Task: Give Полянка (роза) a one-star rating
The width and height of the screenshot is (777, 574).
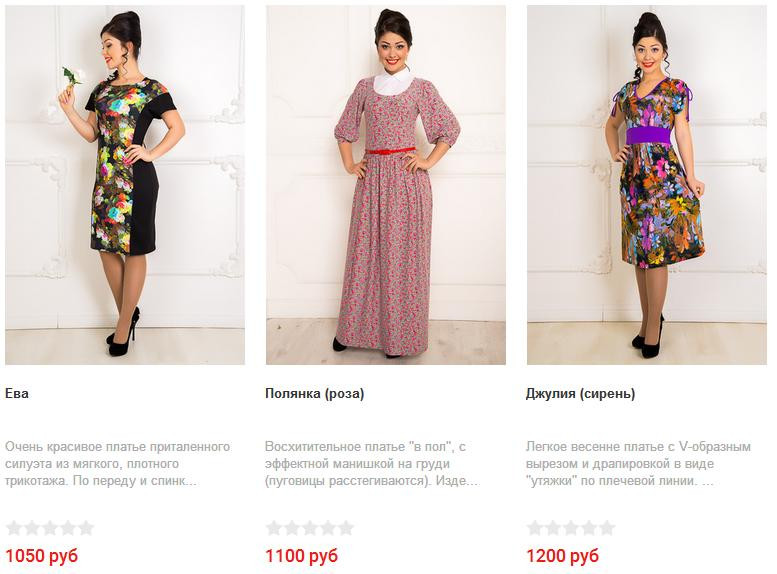Action: point(274,528)
